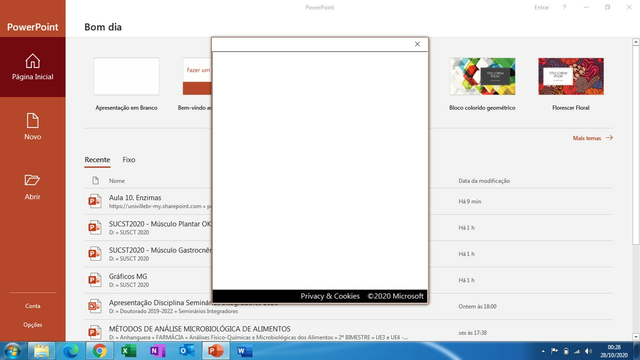Click the 'sex às 17:38' modification time
The height and width of the screenshot is (360, 640).
pos(472,333)
